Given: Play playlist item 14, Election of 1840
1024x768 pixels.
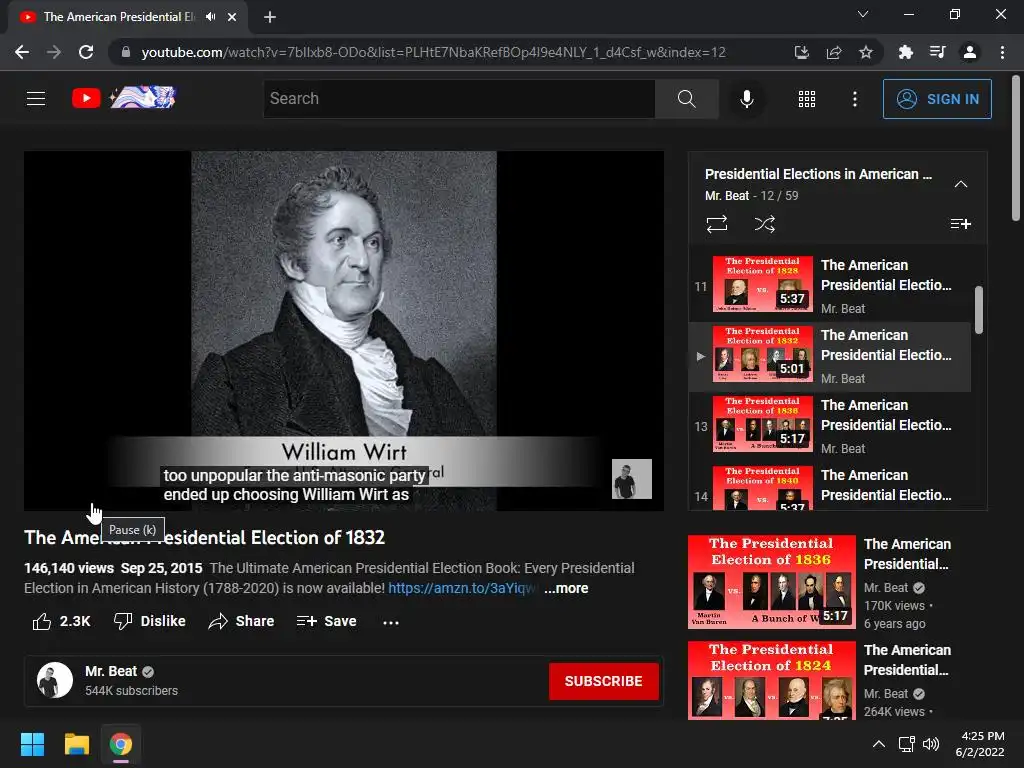Looking at the screenshot, I should tap(830, 487).
